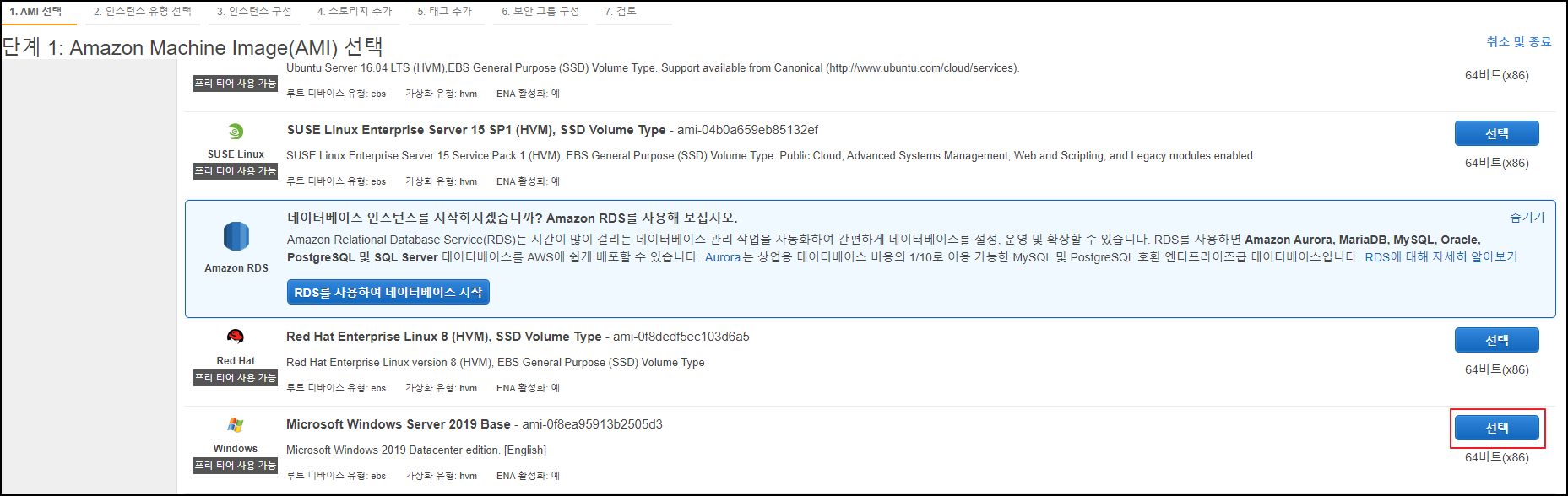Open RDS에 대해 자세히 알아보기 link
Image resolution: width=1568 pixels, height=496 pixels.
(x=1440, y=257)
